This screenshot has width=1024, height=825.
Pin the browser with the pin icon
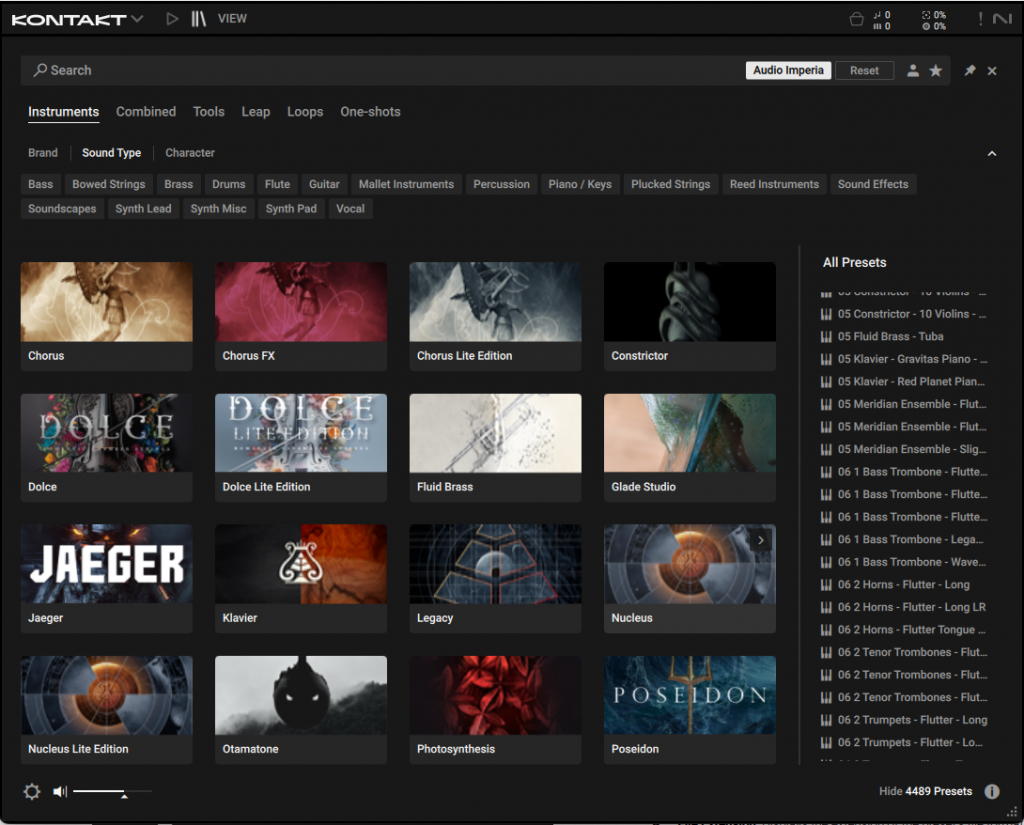(969, 71)
